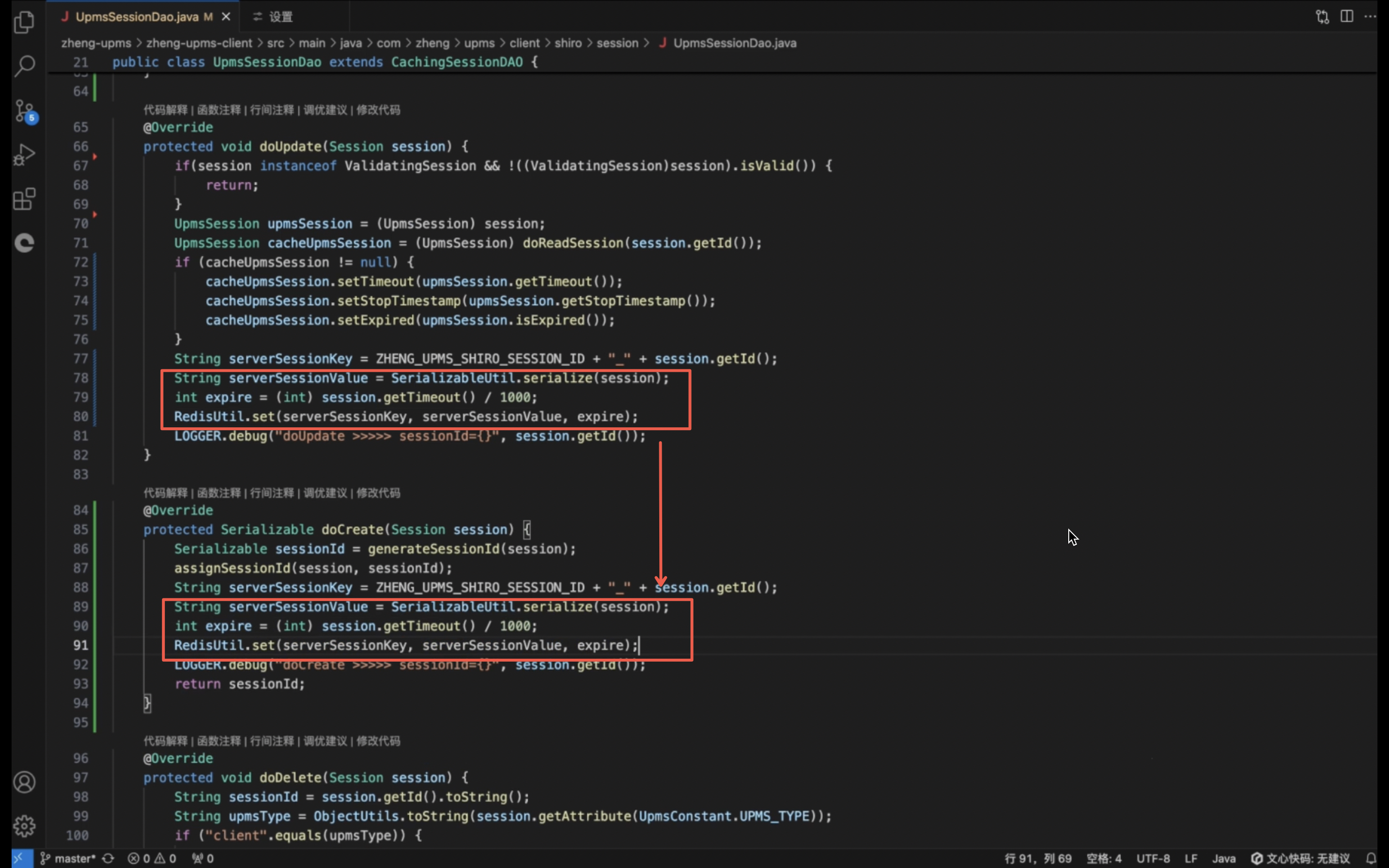Click the zheng breadcrumb

coord(432,43)
